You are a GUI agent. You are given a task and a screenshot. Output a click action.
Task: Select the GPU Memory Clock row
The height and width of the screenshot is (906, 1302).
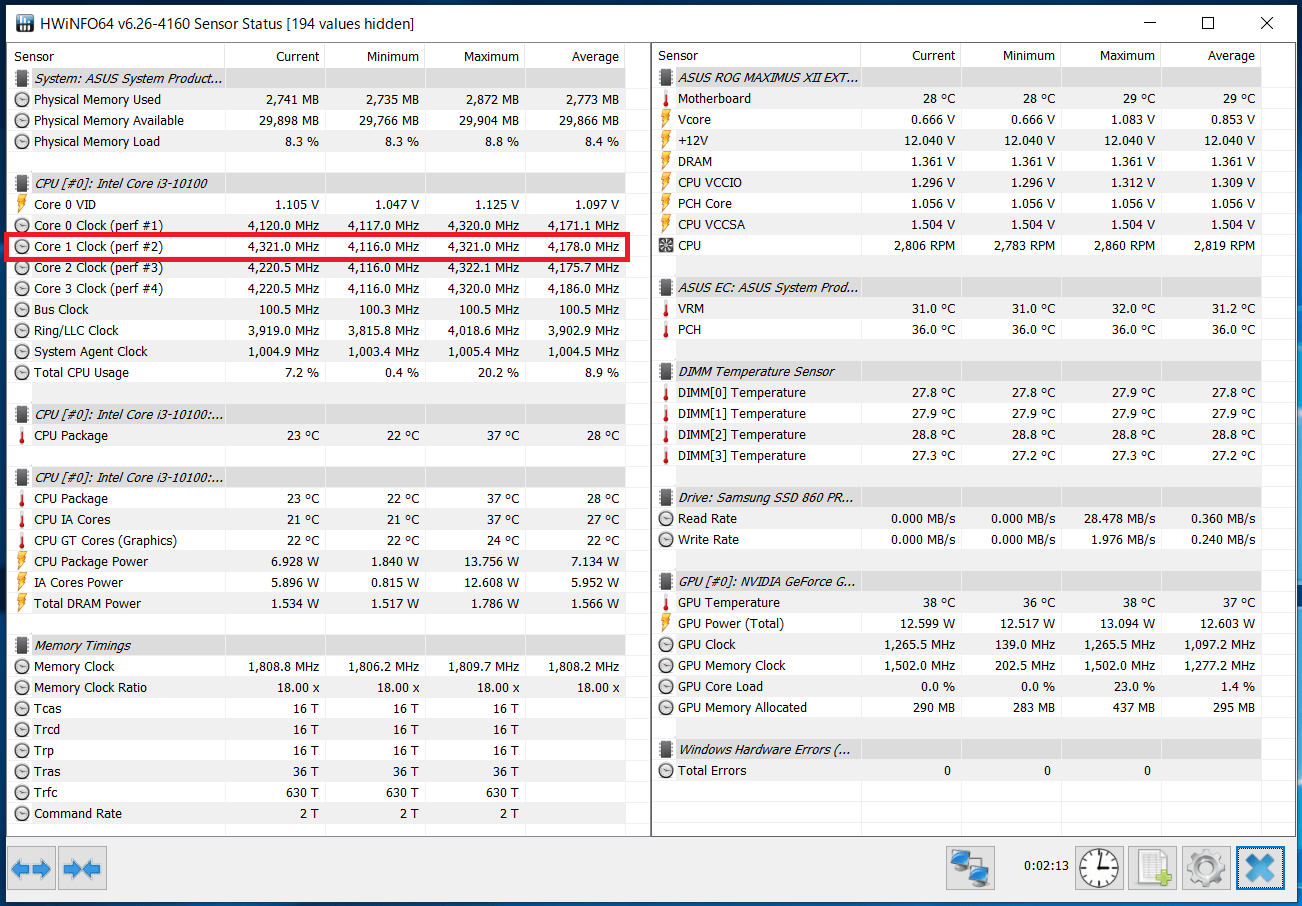[x=957, y=665]
